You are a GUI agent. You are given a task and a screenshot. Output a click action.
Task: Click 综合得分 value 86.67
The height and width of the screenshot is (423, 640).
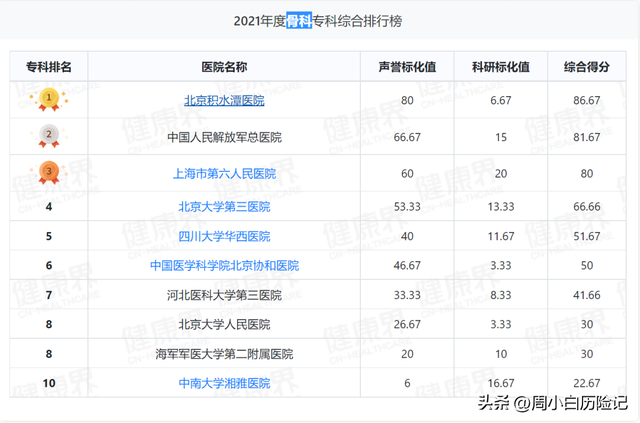click(587, 100)
